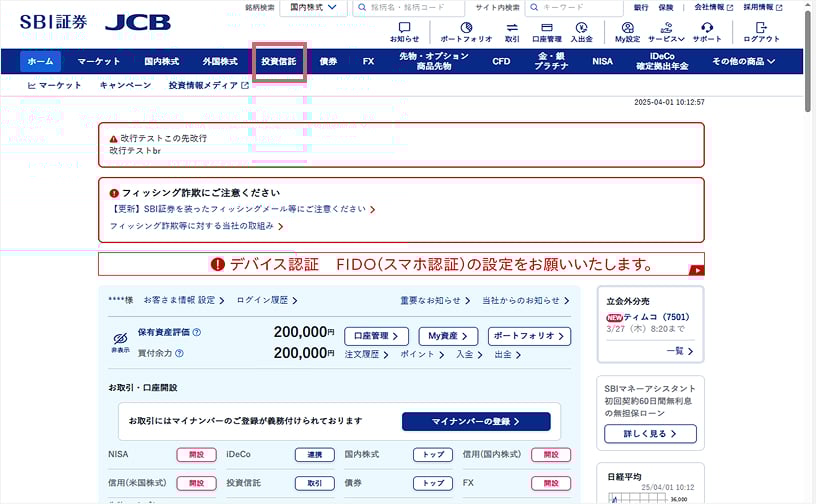Open the NISA nav tab
Viewport: 816px width, 504px height.
click(602, 61)
